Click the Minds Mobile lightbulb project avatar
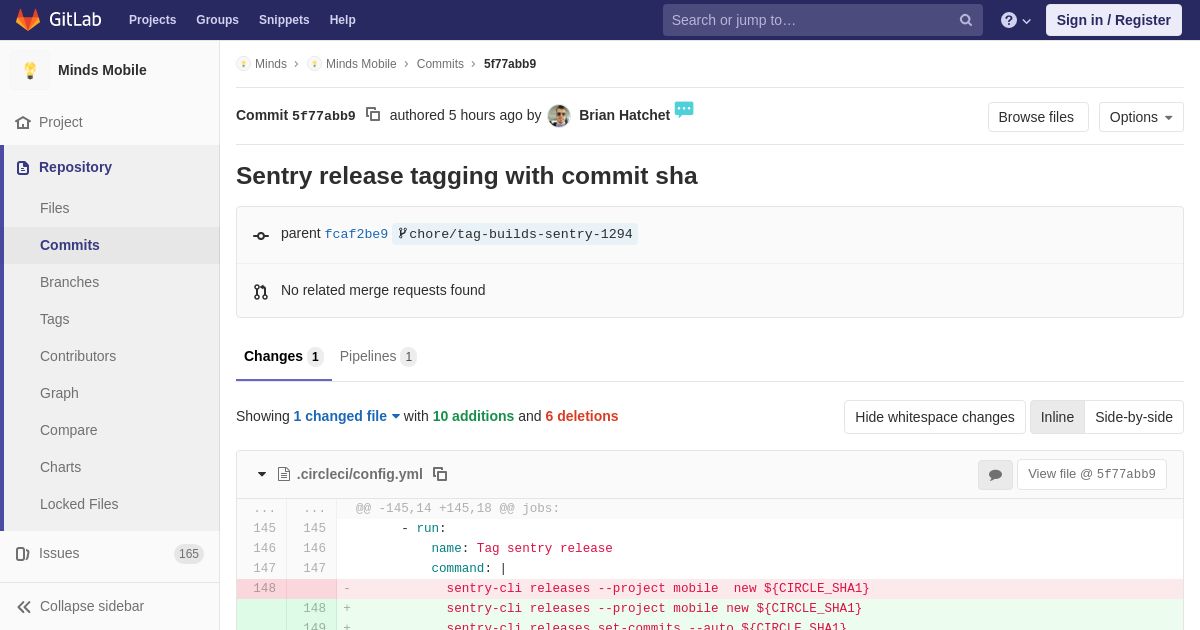 (30, 70)
